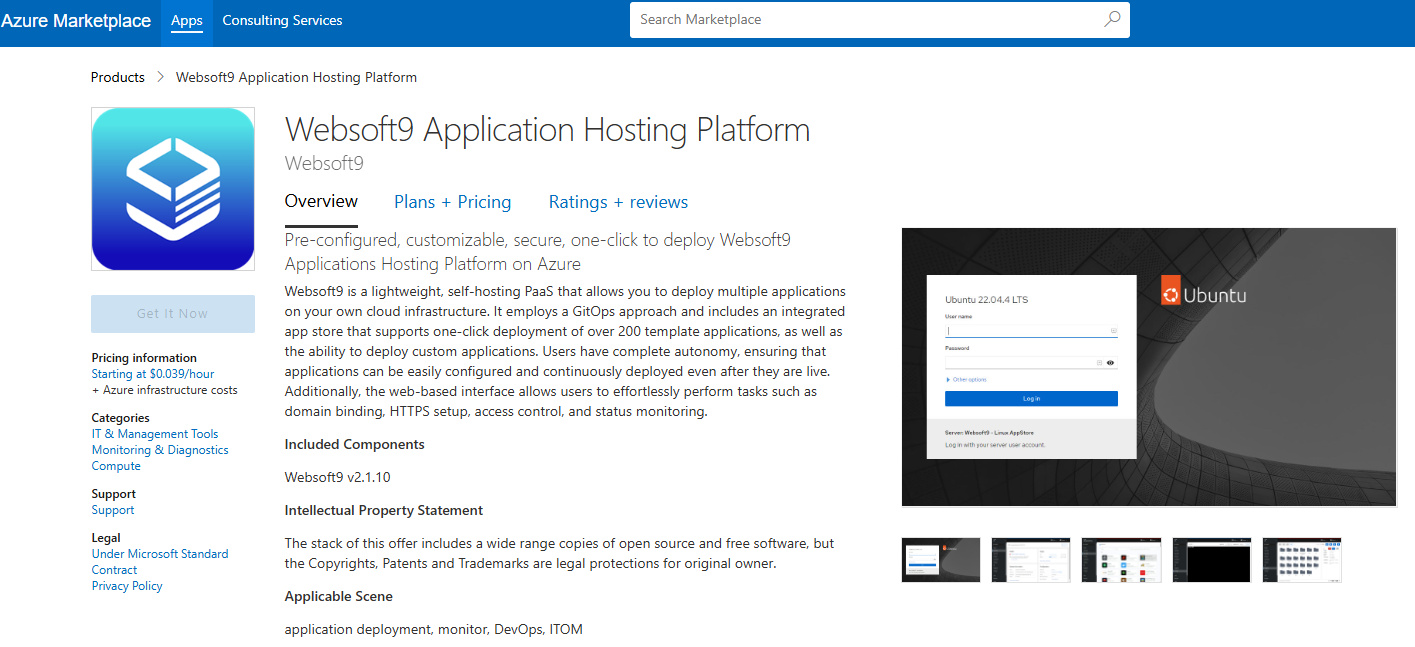This screenshot has width=1415, height=647.
Task: Open the Ratings + reviews tab
Action: pos(617,202)
